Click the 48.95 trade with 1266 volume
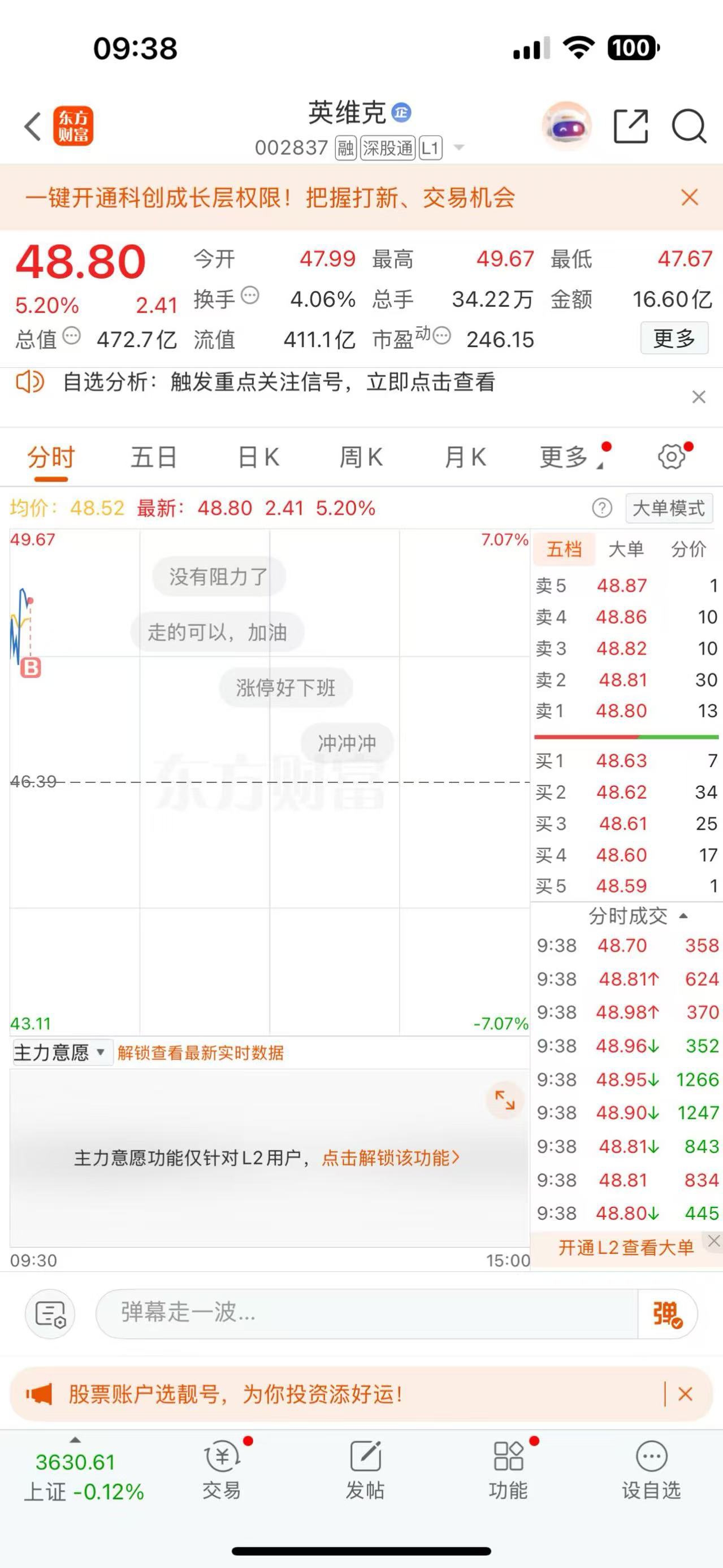Screen dimensions: 723x1568 (x=627, y=1080)
